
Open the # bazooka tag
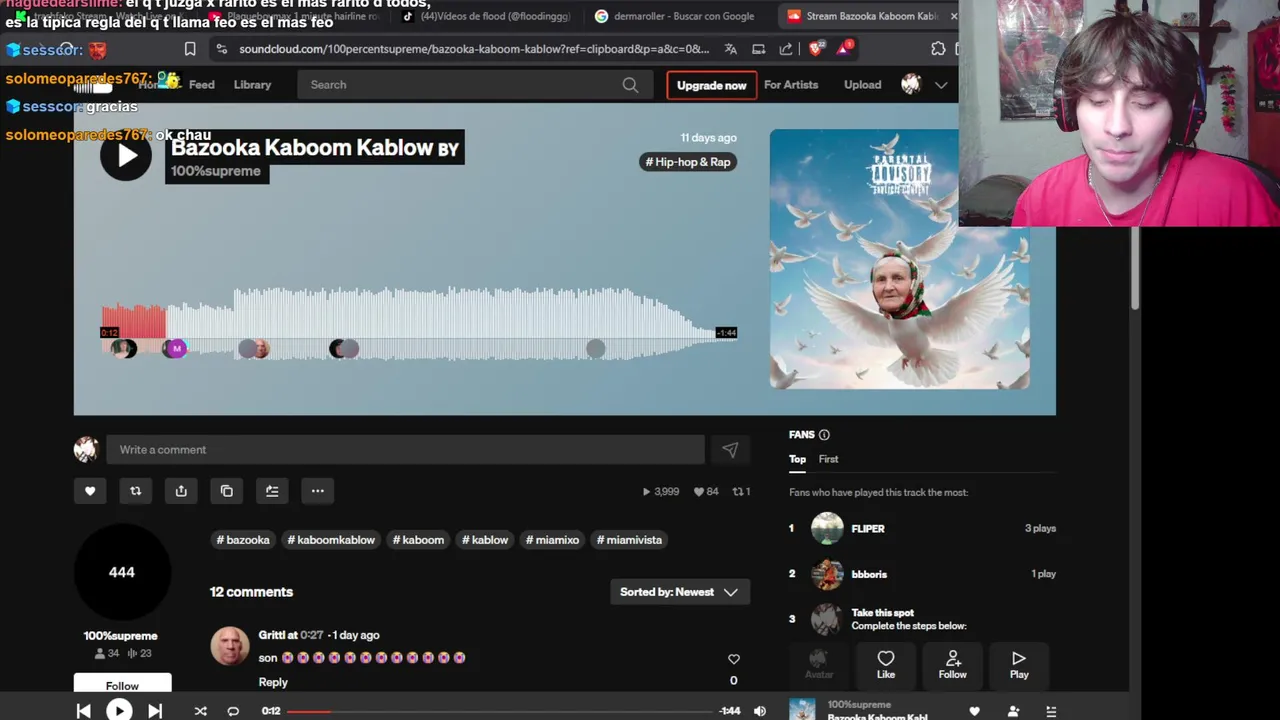click(243, 540)
